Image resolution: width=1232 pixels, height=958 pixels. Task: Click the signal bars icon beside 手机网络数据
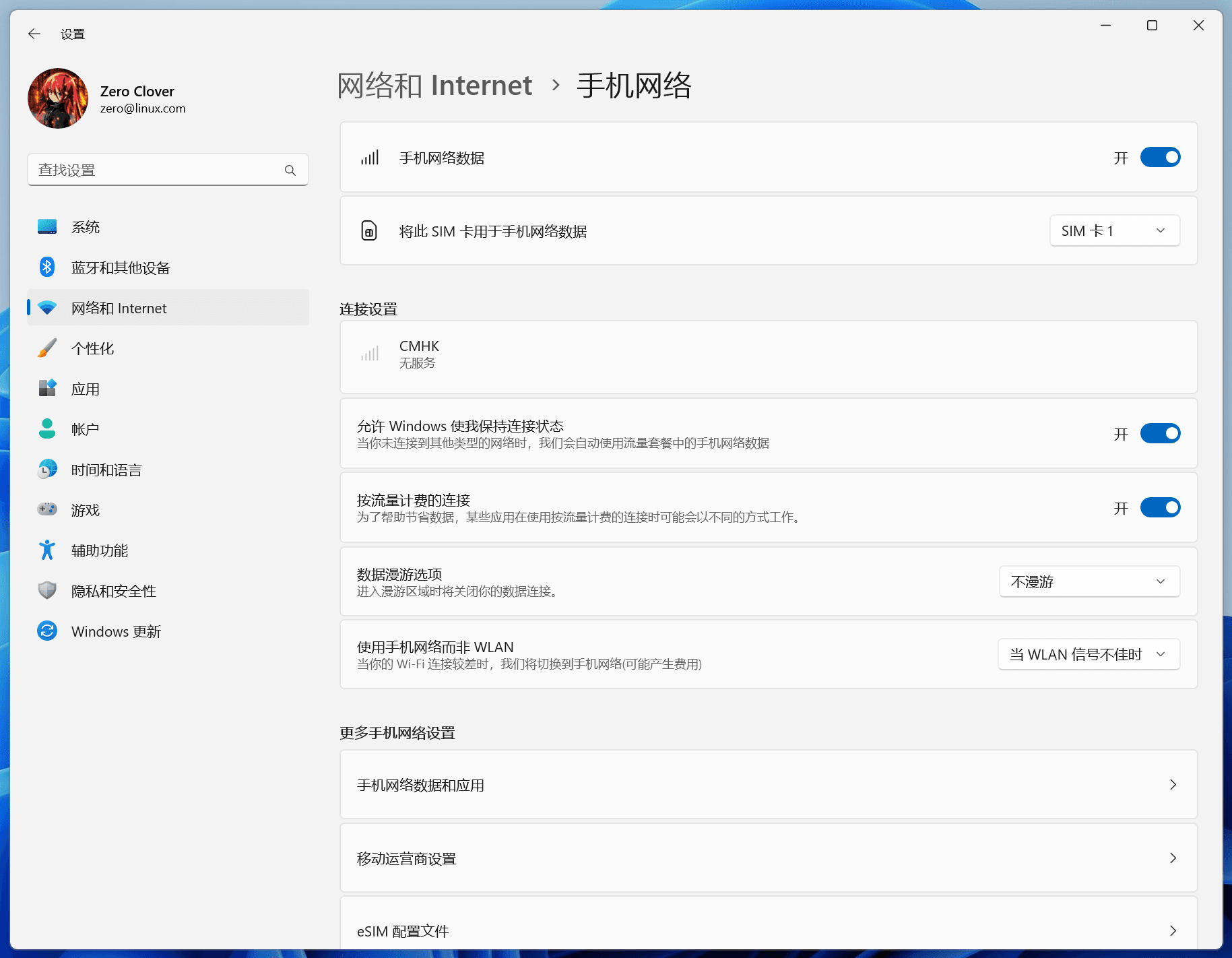pyautogui.click(x=370, y=158)
